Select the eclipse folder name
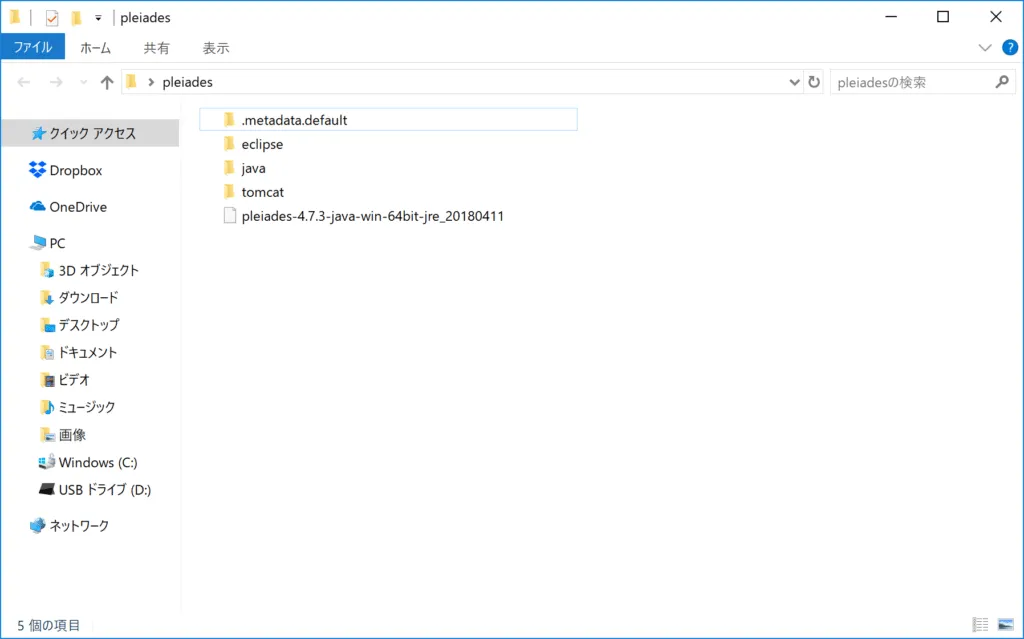 tap(262, 144)
